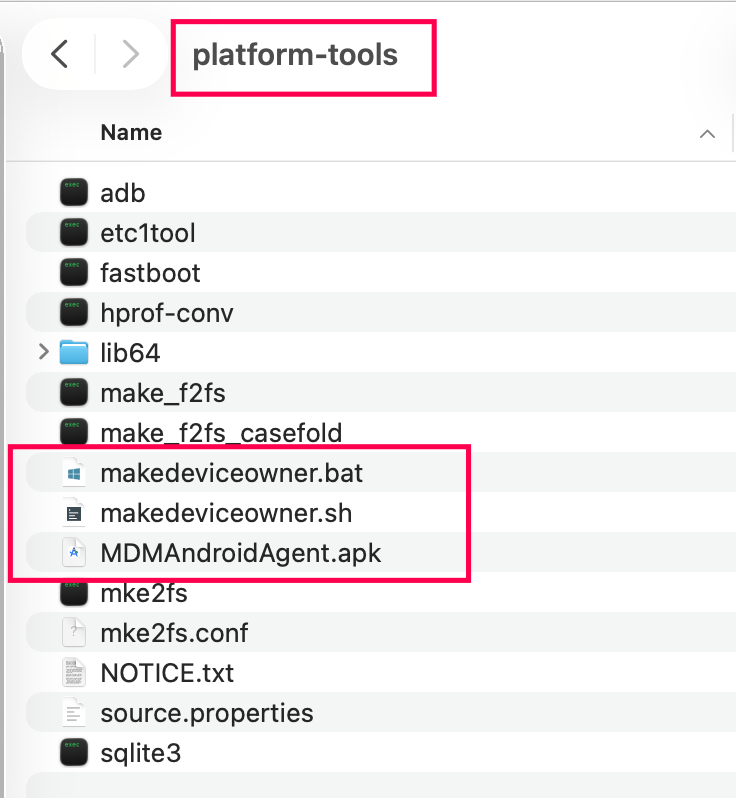
Task: Select the lib64 folder icon
Action: pyautogui.click(x=74, y=353)
